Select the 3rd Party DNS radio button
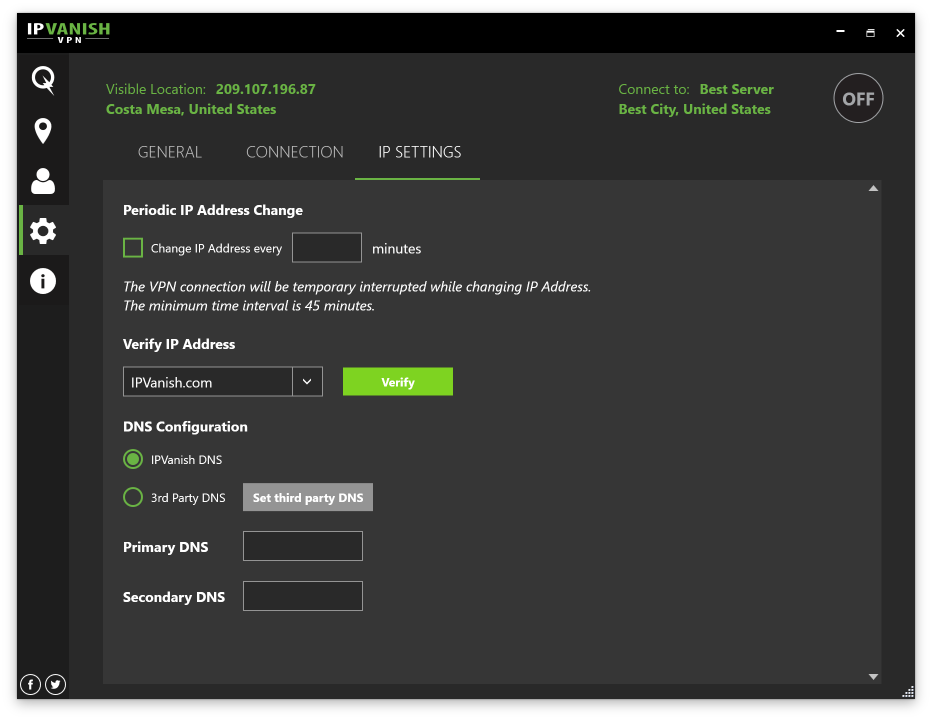 (133, 497)
